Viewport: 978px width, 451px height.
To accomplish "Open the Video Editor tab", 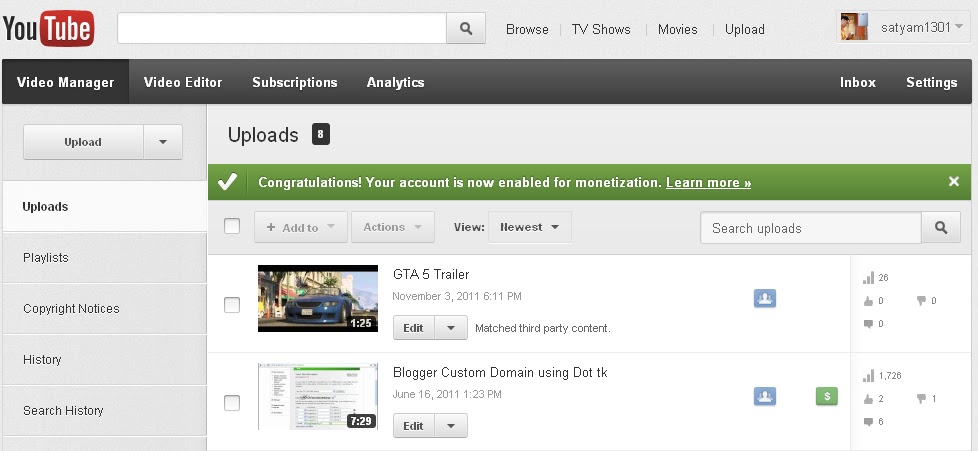I will (x=183, y=82).
